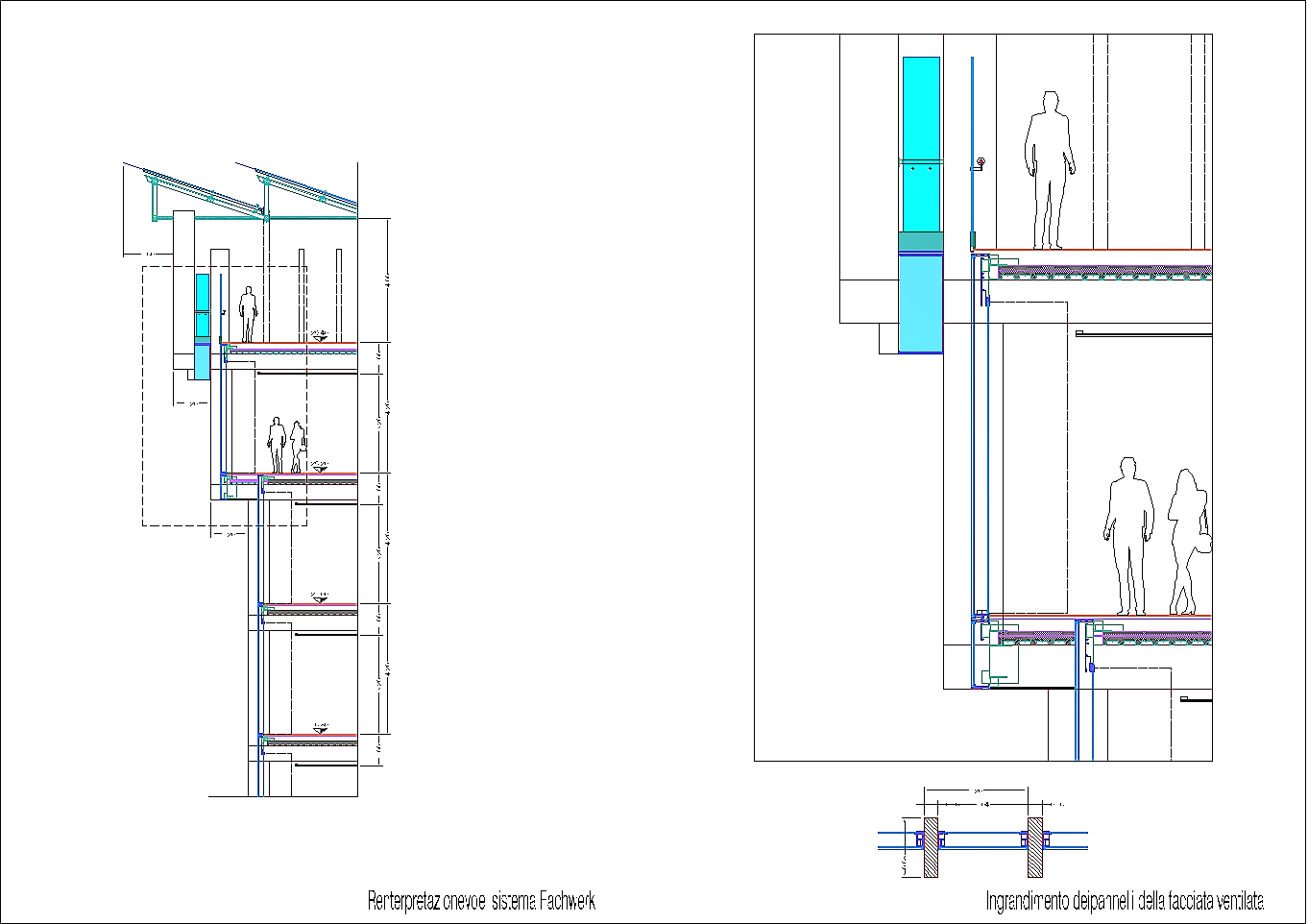Select the teal band between the cyan panels
The image size is (1308, 924).
point(920,242)
